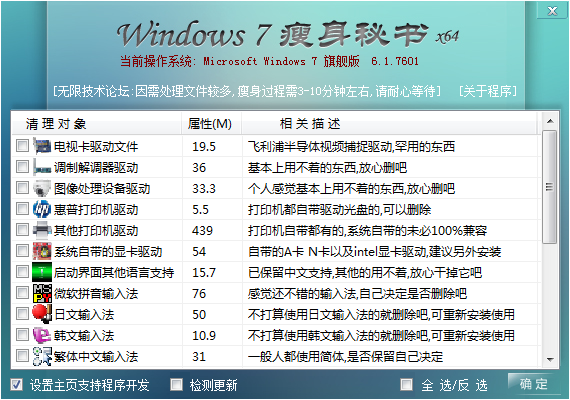Click the imaging device camera icon (图像处理设备驱动)

pos(42,188)
